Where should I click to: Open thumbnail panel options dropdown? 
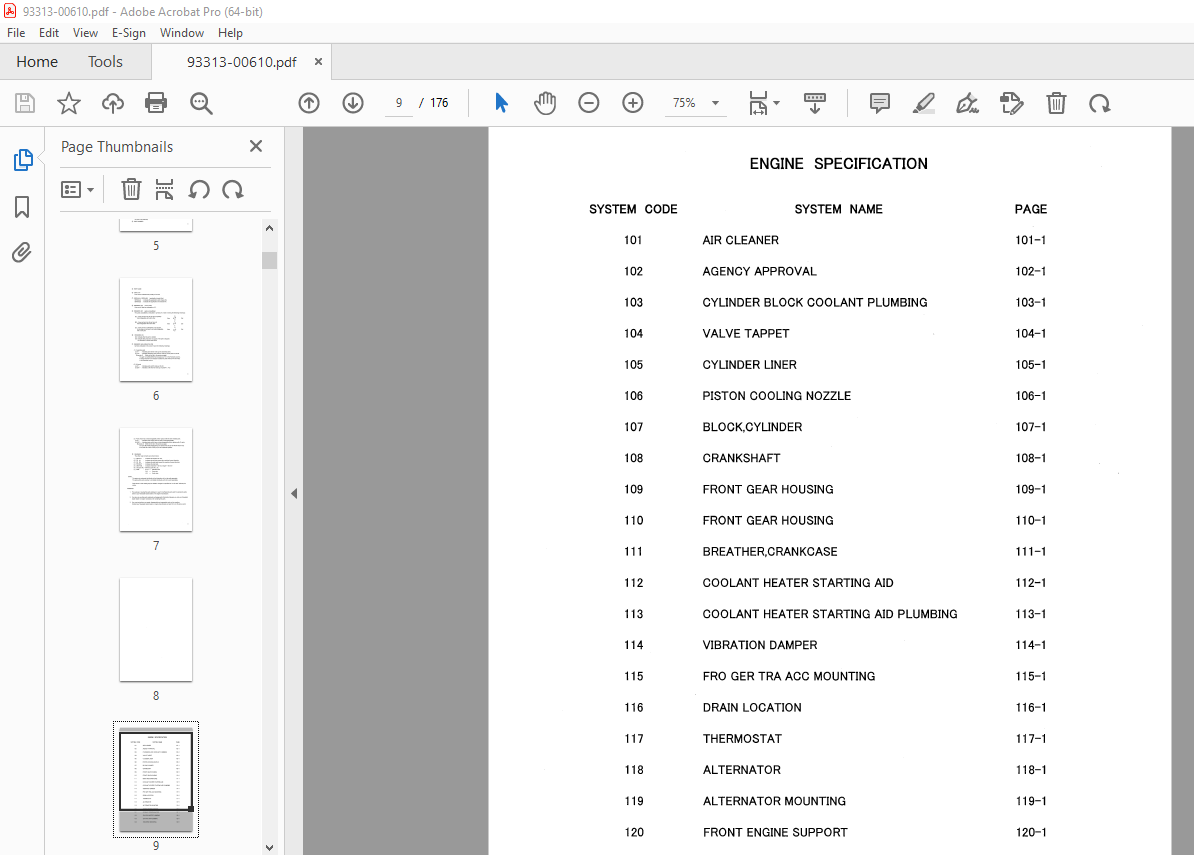tap(77, 189)
